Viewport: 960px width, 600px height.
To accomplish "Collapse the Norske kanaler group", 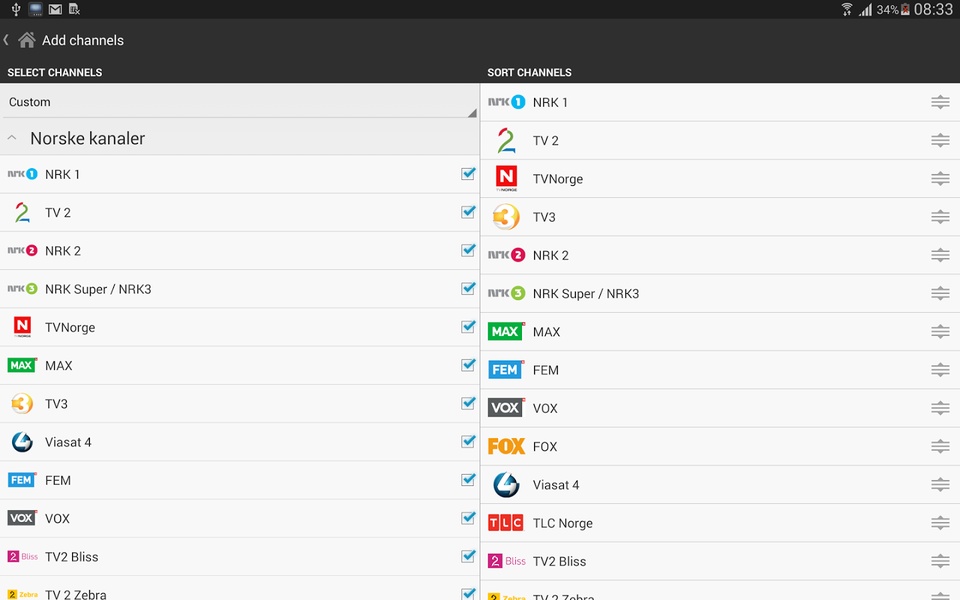I will (239, 138).
